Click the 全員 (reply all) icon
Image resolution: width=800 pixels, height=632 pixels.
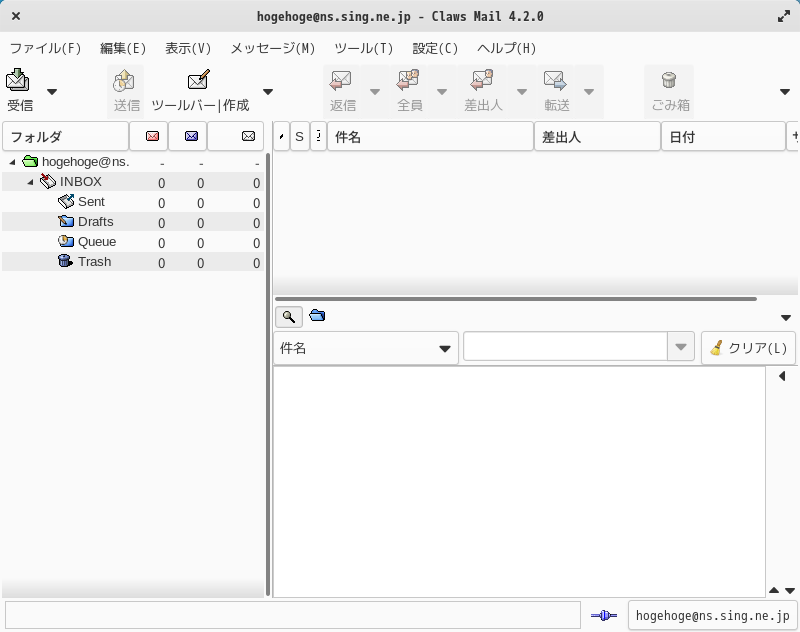click(x=409, y=91)
